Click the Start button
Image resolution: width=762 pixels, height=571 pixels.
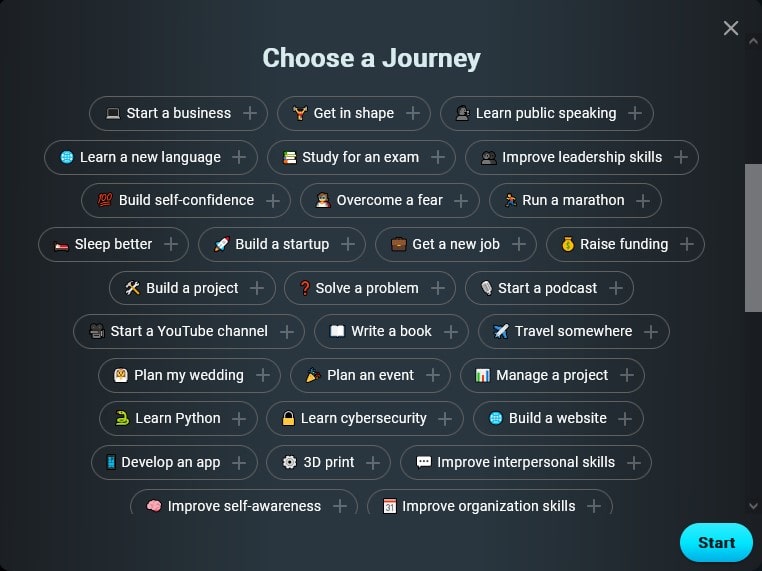[716, 542]
